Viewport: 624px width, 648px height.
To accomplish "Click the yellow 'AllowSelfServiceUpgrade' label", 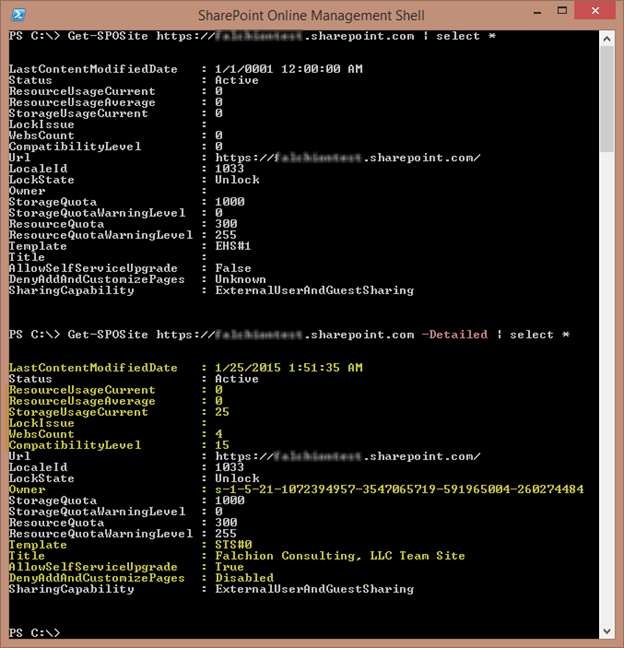I will tap(93, 567).
